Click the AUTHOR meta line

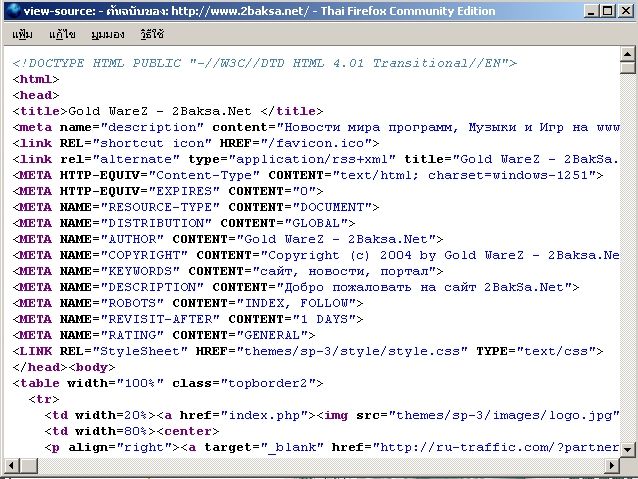(x=227, y=239)
